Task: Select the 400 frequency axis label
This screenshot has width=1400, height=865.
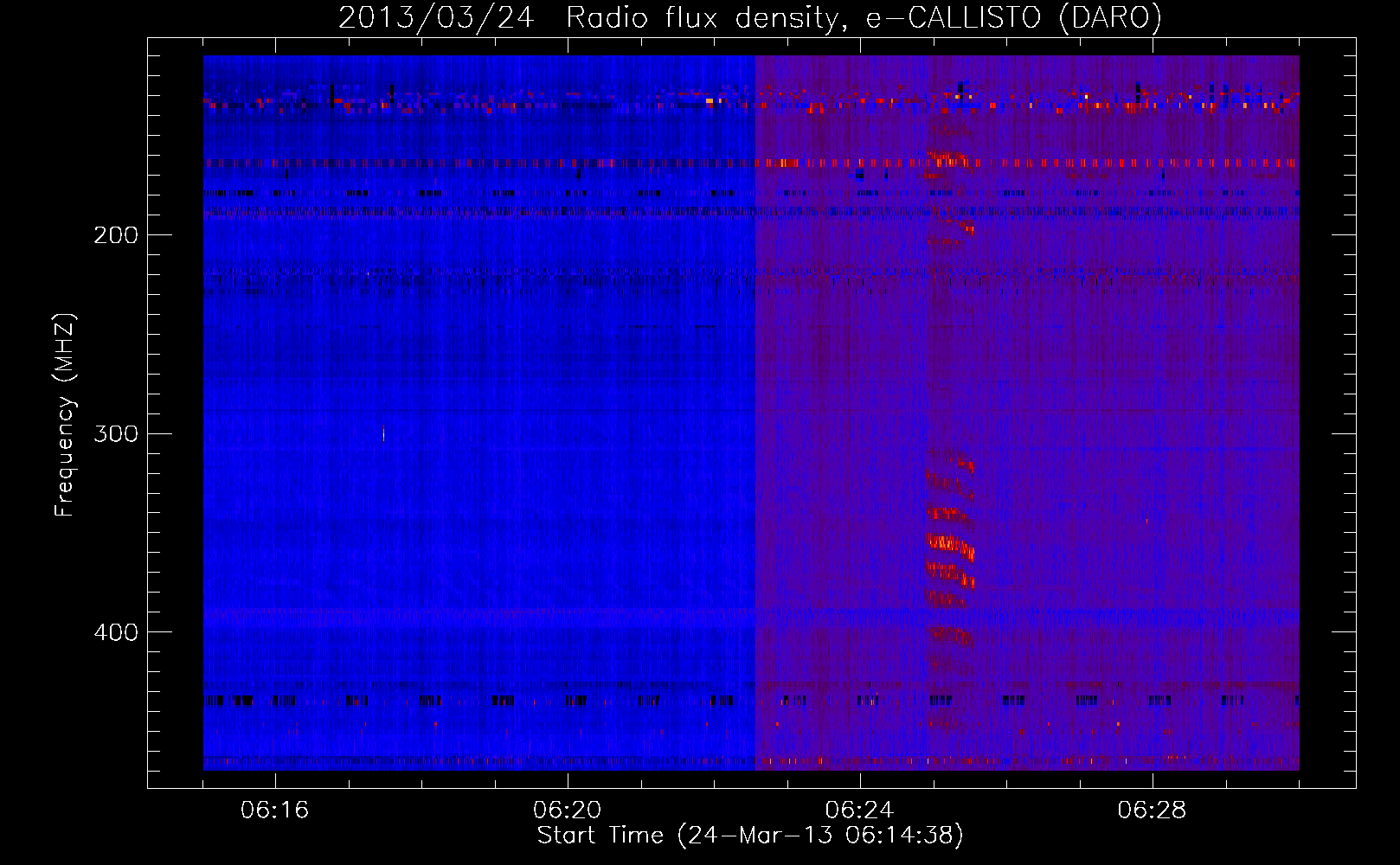Action: 115,632
